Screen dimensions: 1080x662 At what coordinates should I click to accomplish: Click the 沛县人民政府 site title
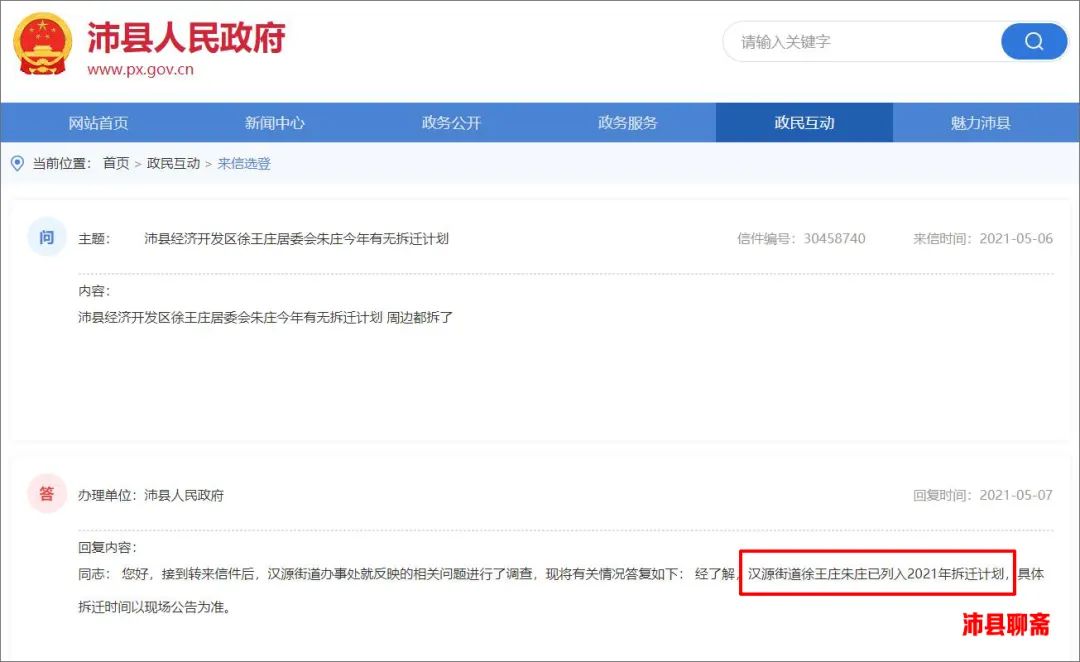tap(186, 37)
